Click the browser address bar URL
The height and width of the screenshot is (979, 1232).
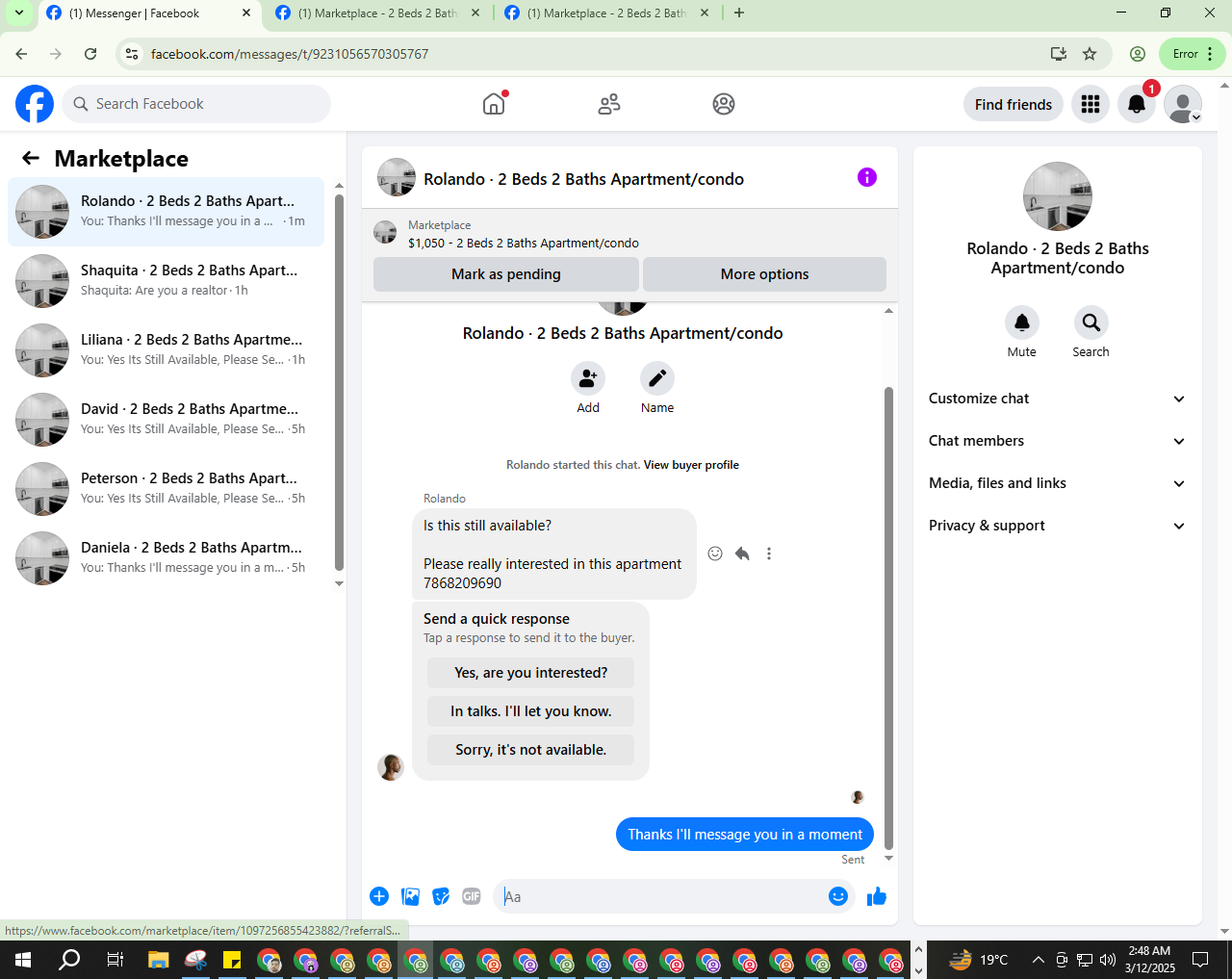click(290, 54)
